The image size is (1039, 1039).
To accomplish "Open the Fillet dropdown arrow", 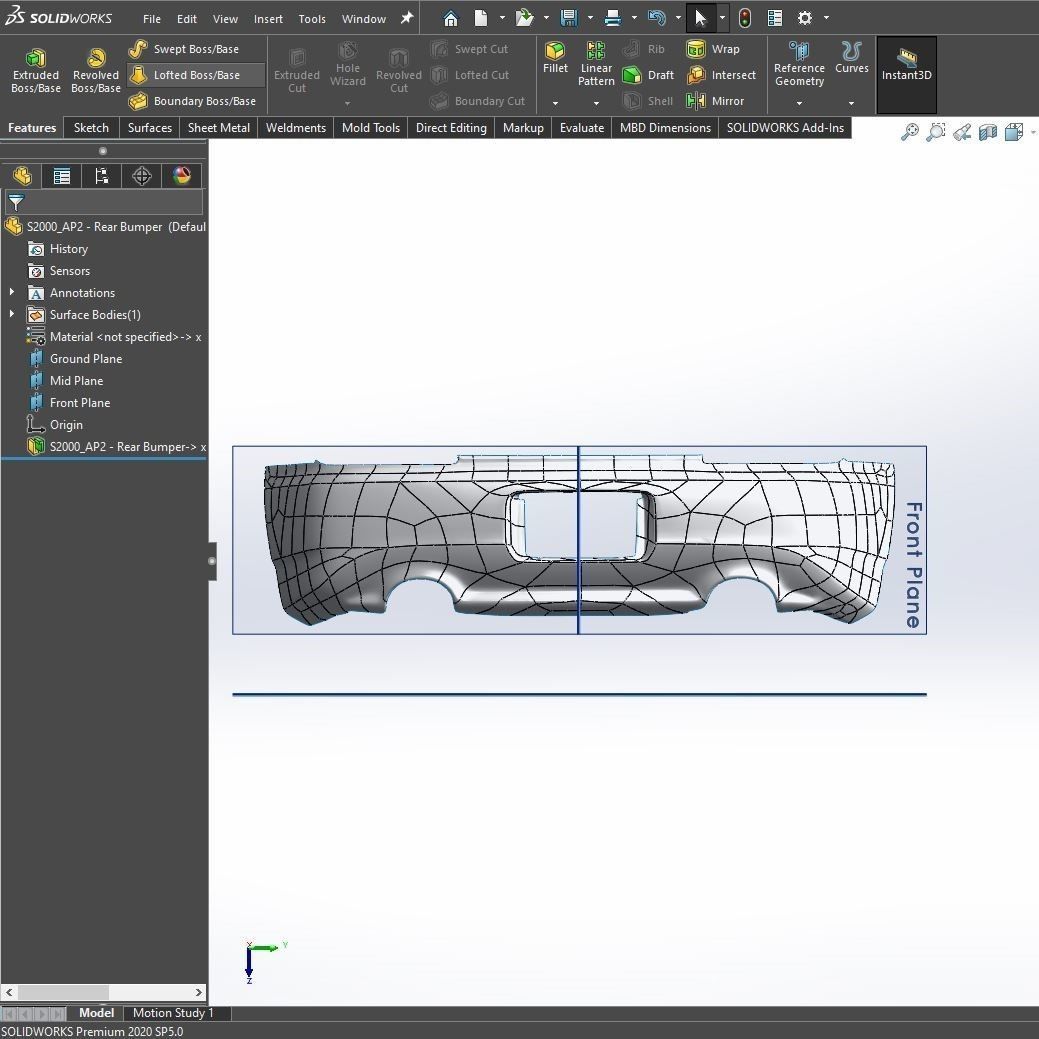I will (x=555, y=103).
